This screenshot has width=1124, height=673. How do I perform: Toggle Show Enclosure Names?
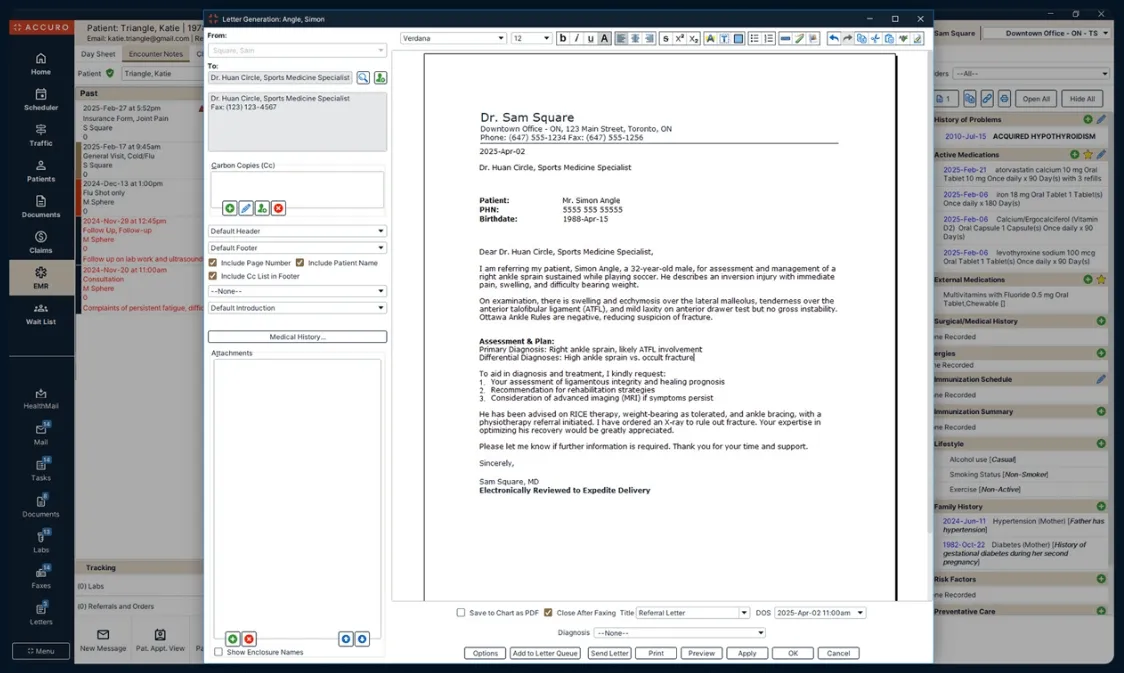(218, 651)
